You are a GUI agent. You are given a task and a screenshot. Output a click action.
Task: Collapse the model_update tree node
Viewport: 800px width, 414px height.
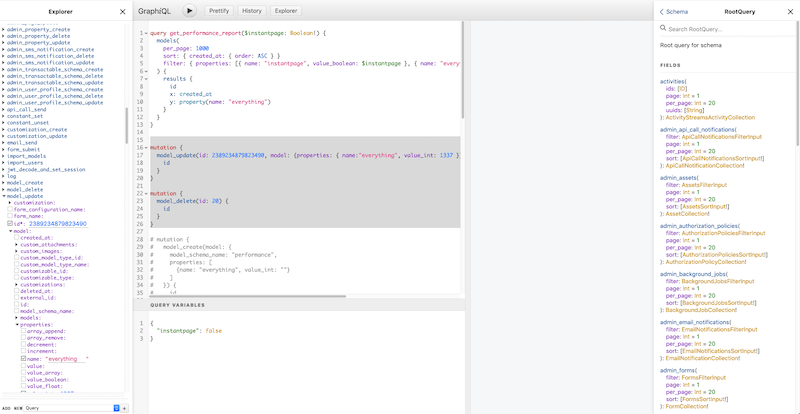pyautogui.click(x=4, y=195)
